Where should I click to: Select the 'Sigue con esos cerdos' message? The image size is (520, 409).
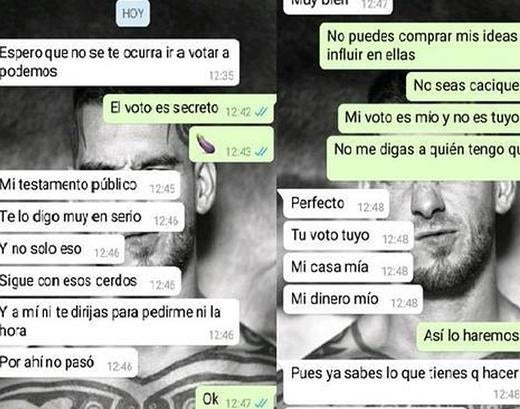[x=90, y=281]
